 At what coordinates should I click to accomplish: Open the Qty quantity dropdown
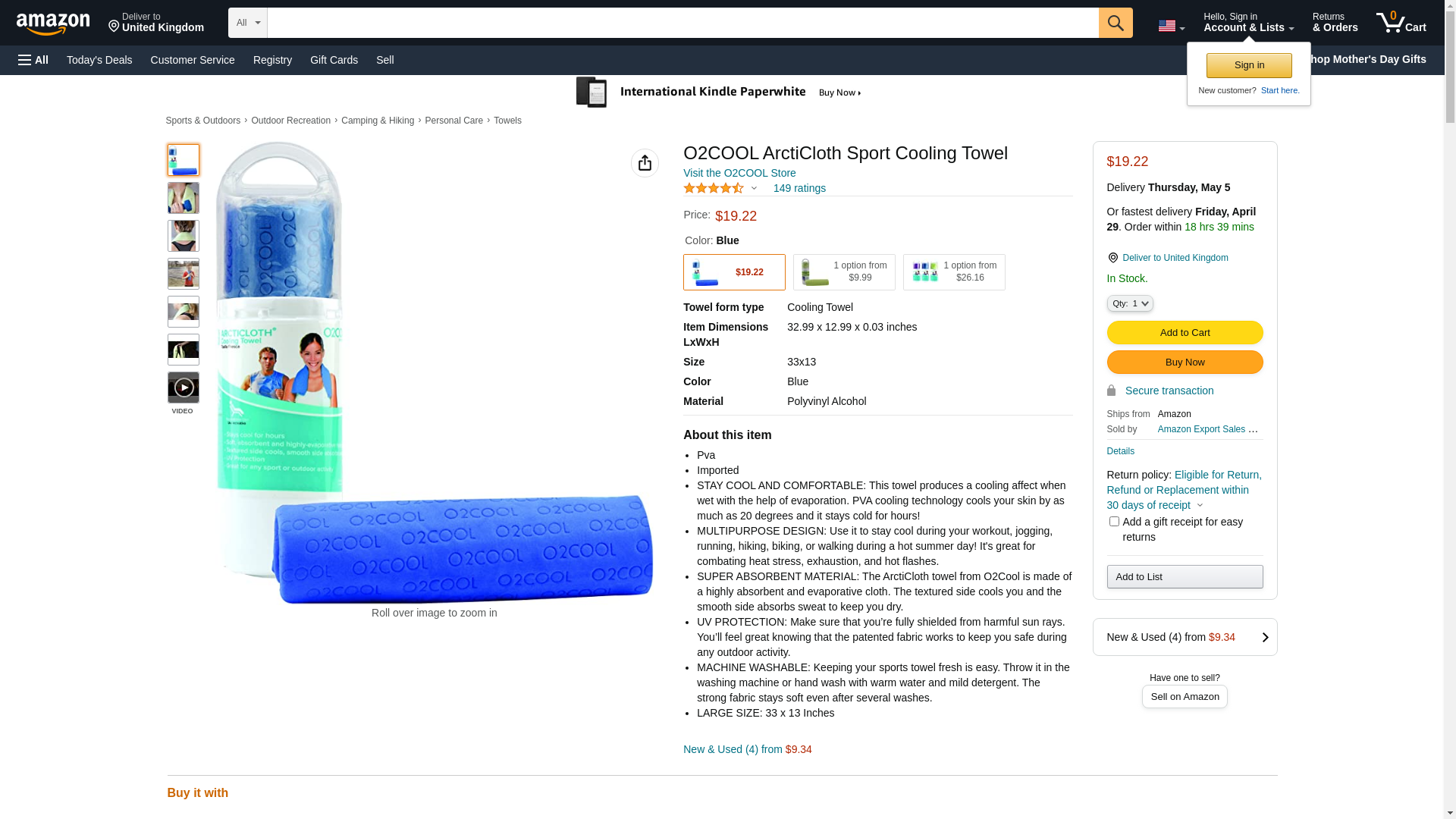(x=1129, y=303)
